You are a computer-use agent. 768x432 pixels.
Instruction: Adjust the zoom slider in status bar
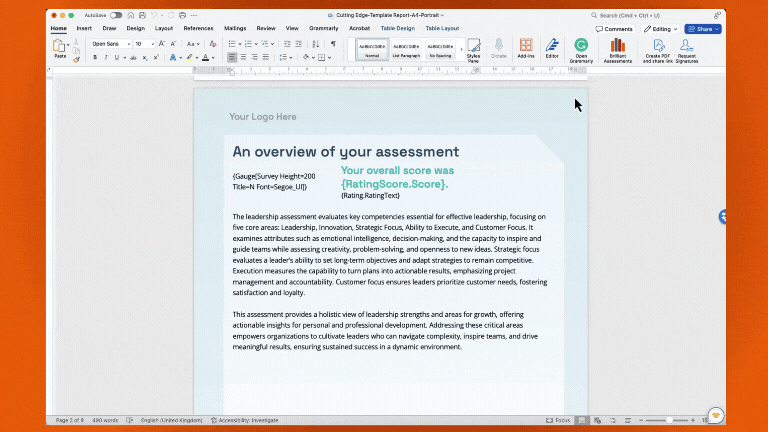pos(669,420)
